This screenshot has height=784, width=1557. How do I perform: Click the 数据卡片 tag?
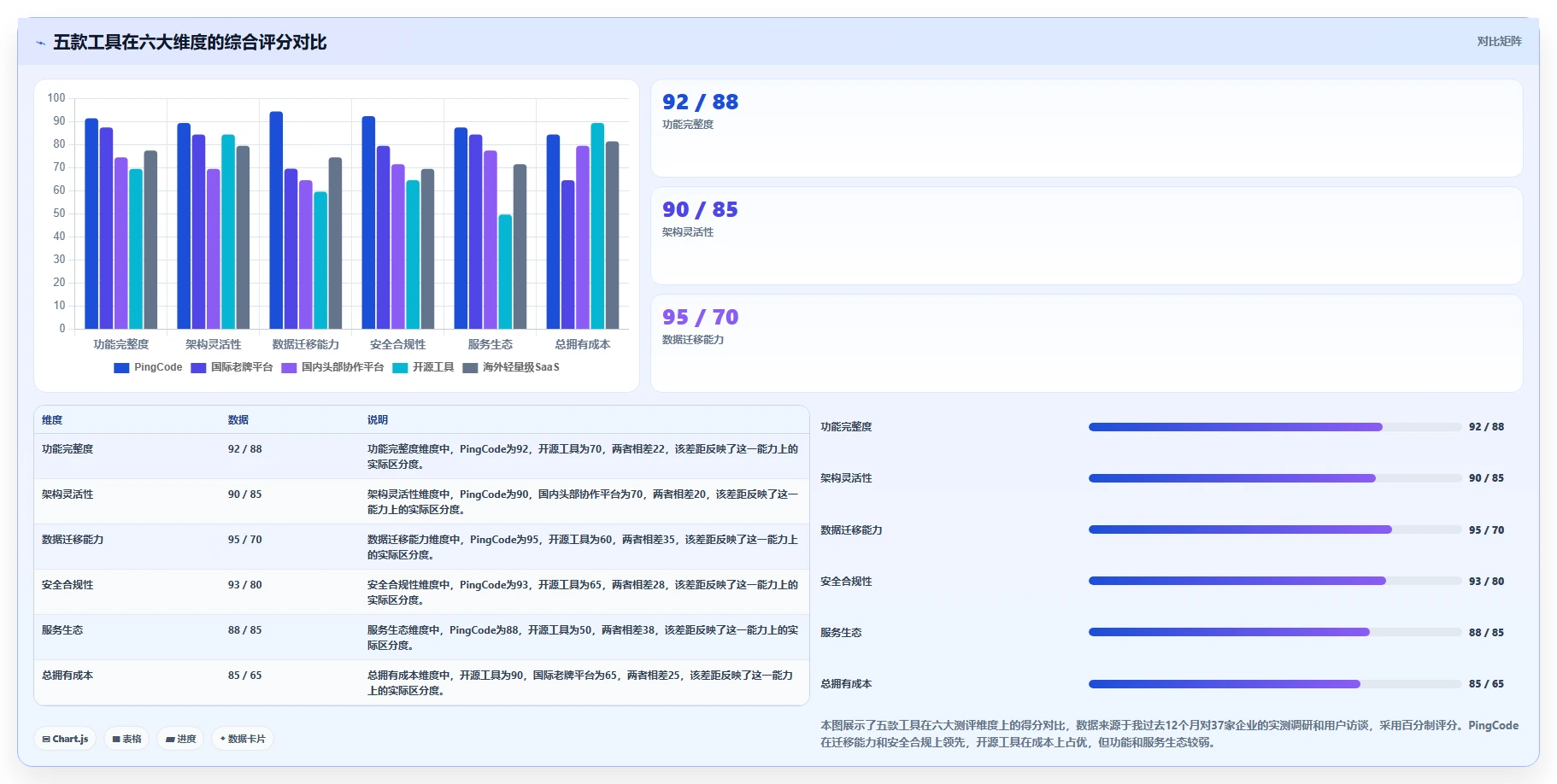[x=243, y=739]
